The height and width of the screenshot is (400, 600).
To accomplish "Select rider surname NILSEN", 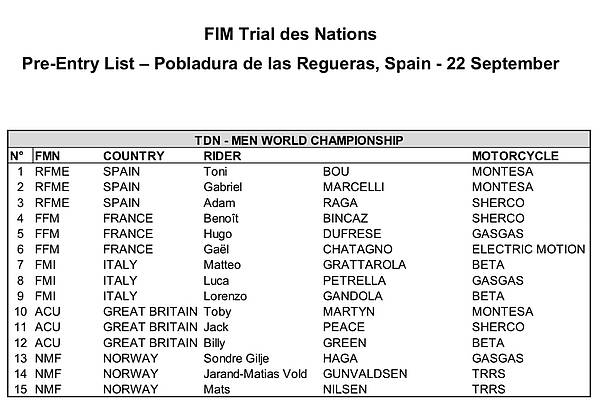I will pyautogui.click(x=345, y=389).
